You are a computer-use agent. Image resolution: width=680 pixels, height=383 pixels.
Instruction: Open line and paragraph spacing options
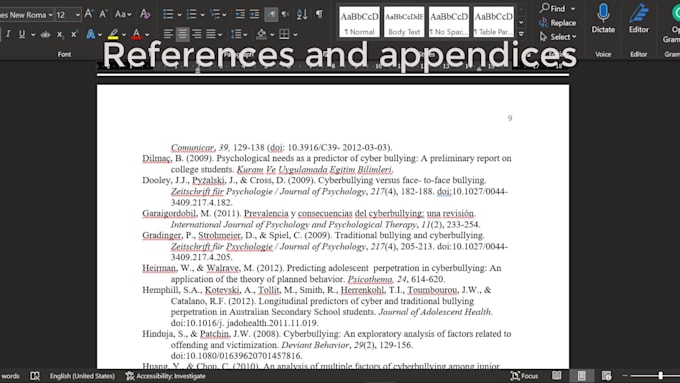[239, 34]
